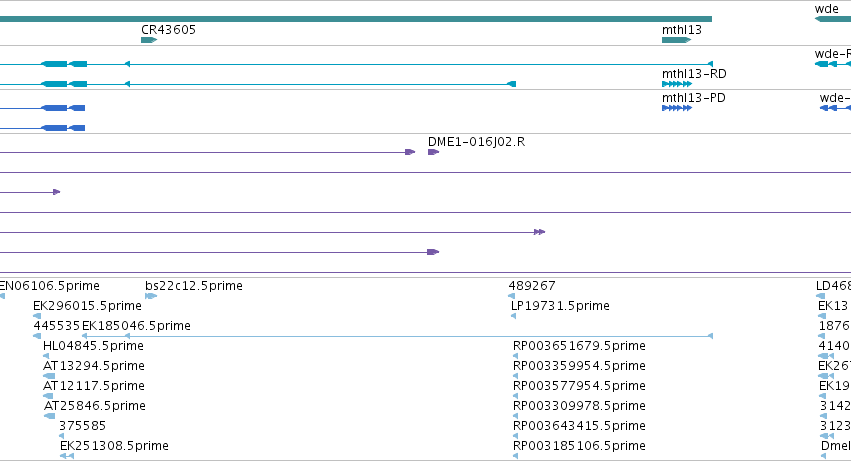Image resolution: width=851 pixels, height=461 pixels.
Task: Click the AT13294.5prime EST glyph
Action: point(49,376)
